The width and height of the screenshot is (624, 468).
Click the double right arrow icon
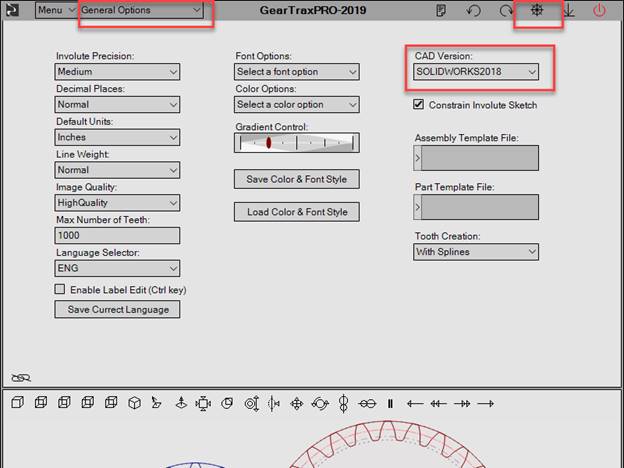(462, 404)
